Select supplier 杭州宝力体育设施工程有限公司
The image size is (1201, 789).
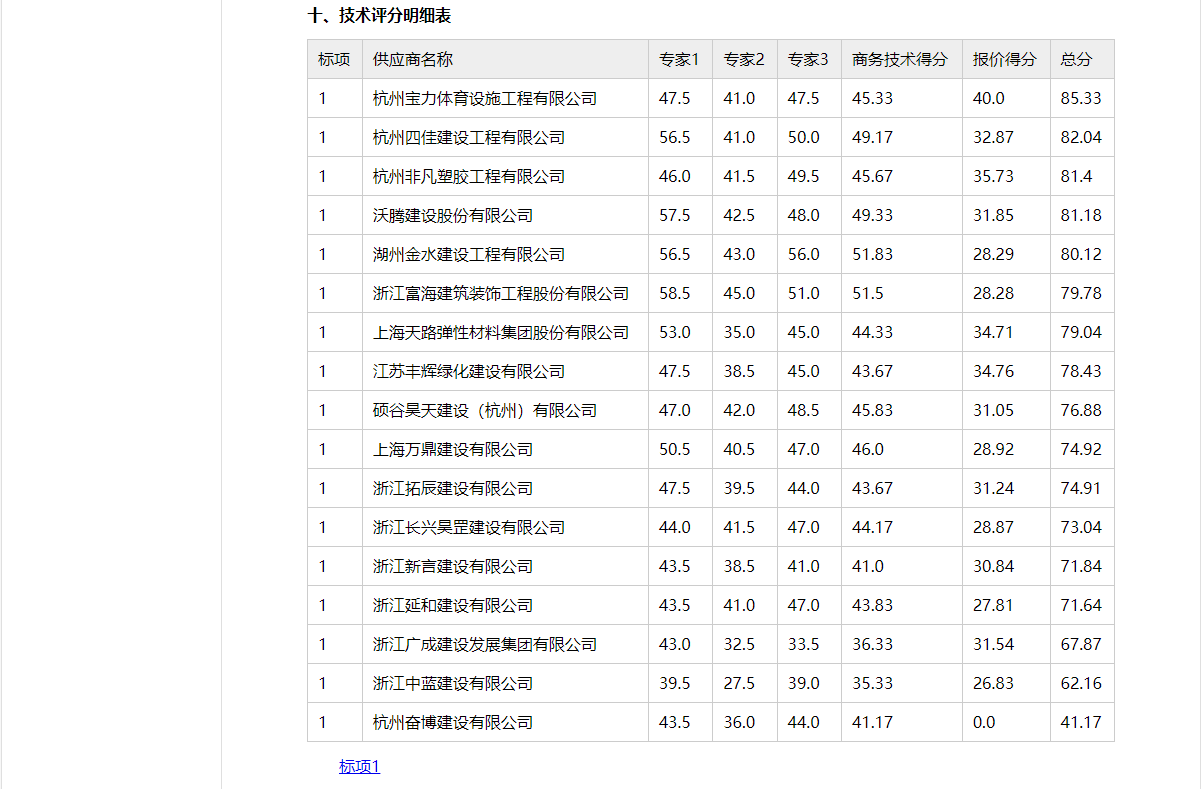(x=484, y=98)
